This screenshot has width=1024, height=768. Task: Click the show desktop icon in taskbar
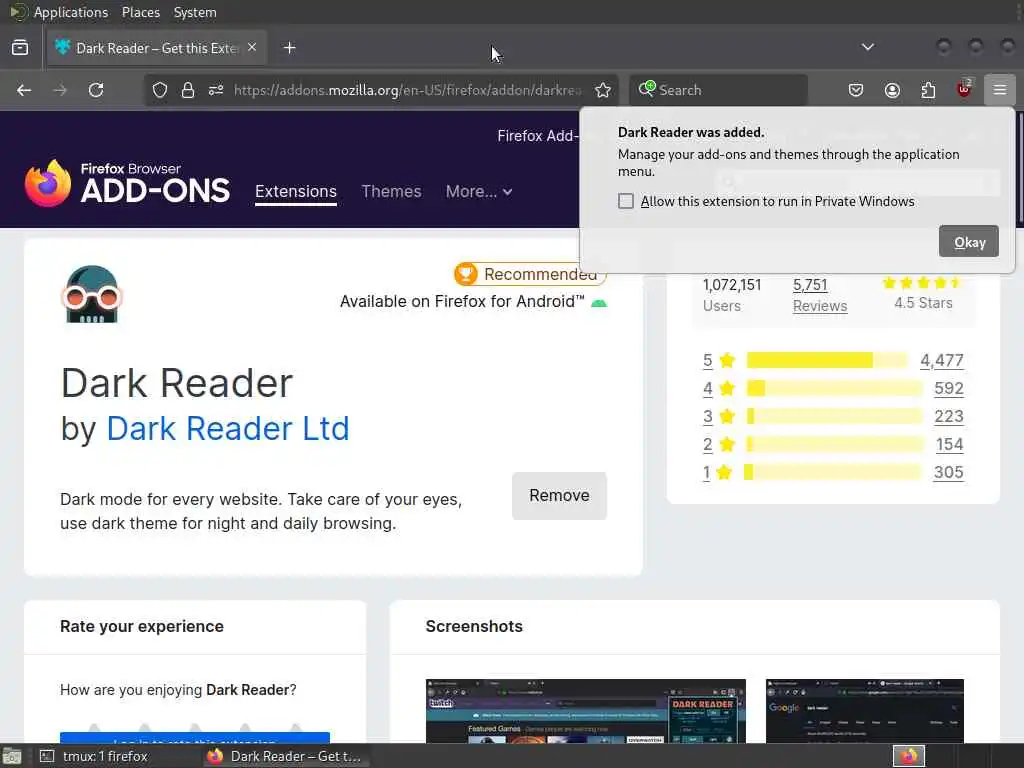tap(12, 757)
